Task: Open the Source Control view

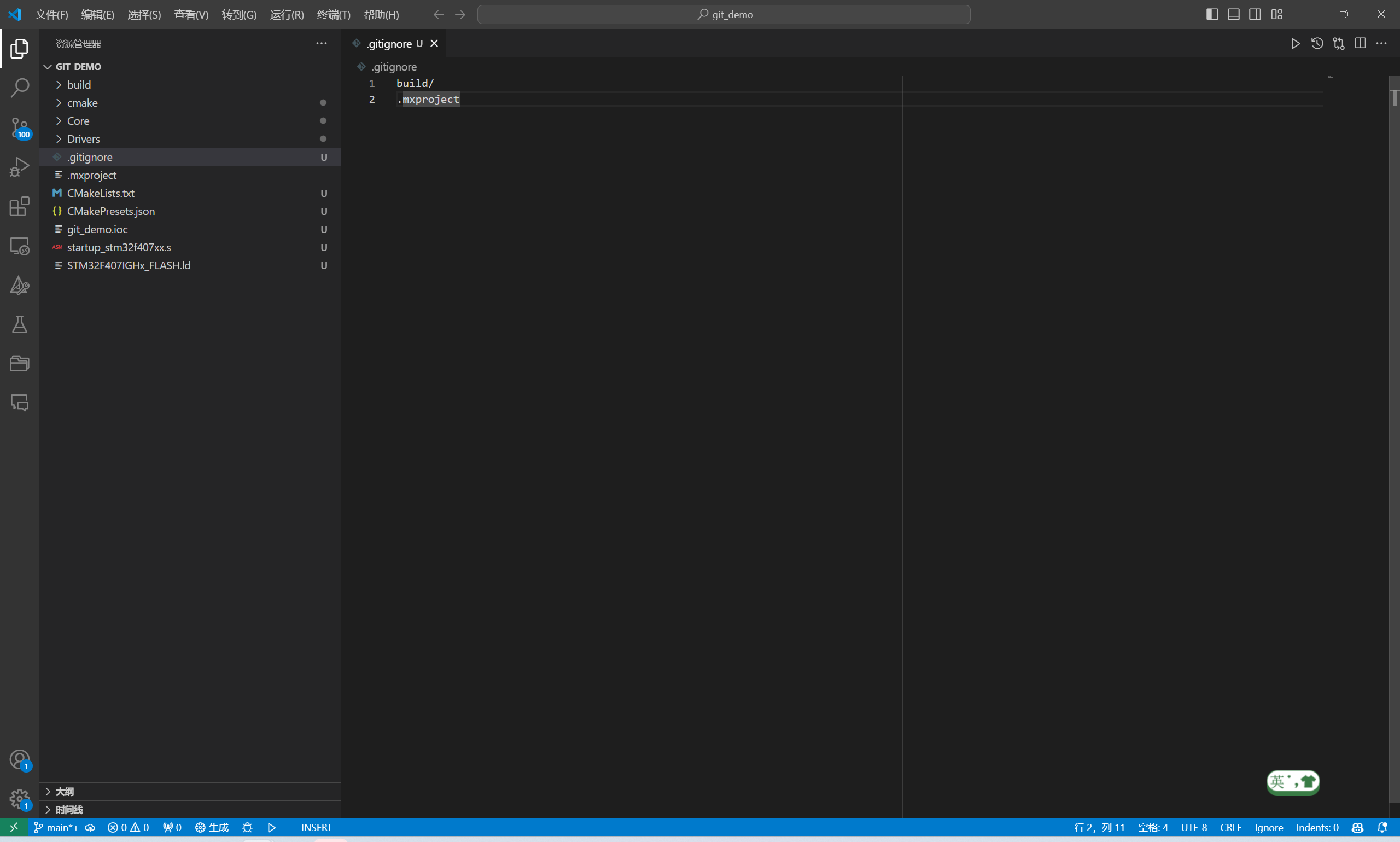Action: (19, 127)
